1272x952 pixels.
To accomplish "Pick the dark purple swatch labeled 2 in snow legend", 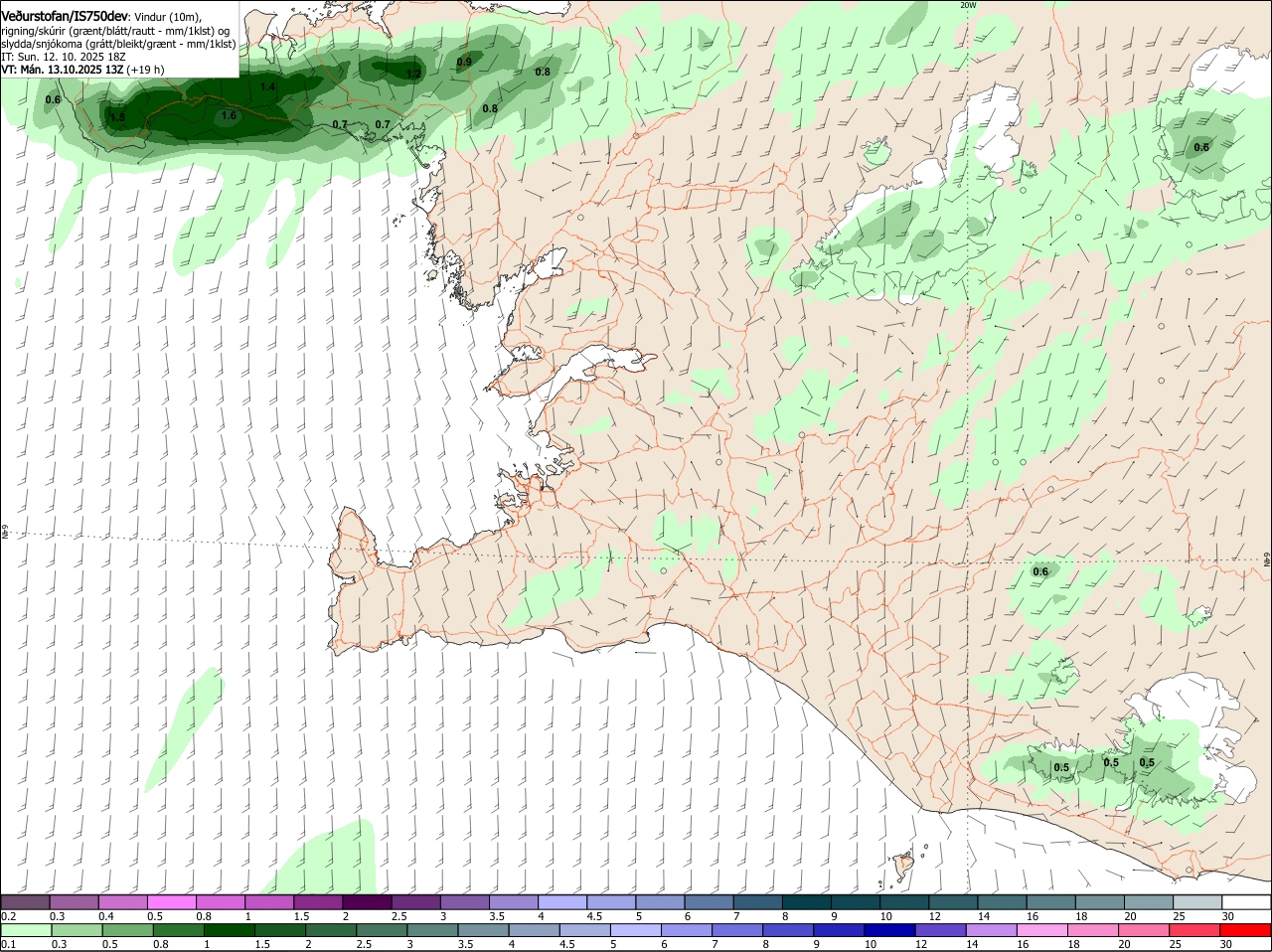I will (x=367, y=901).
